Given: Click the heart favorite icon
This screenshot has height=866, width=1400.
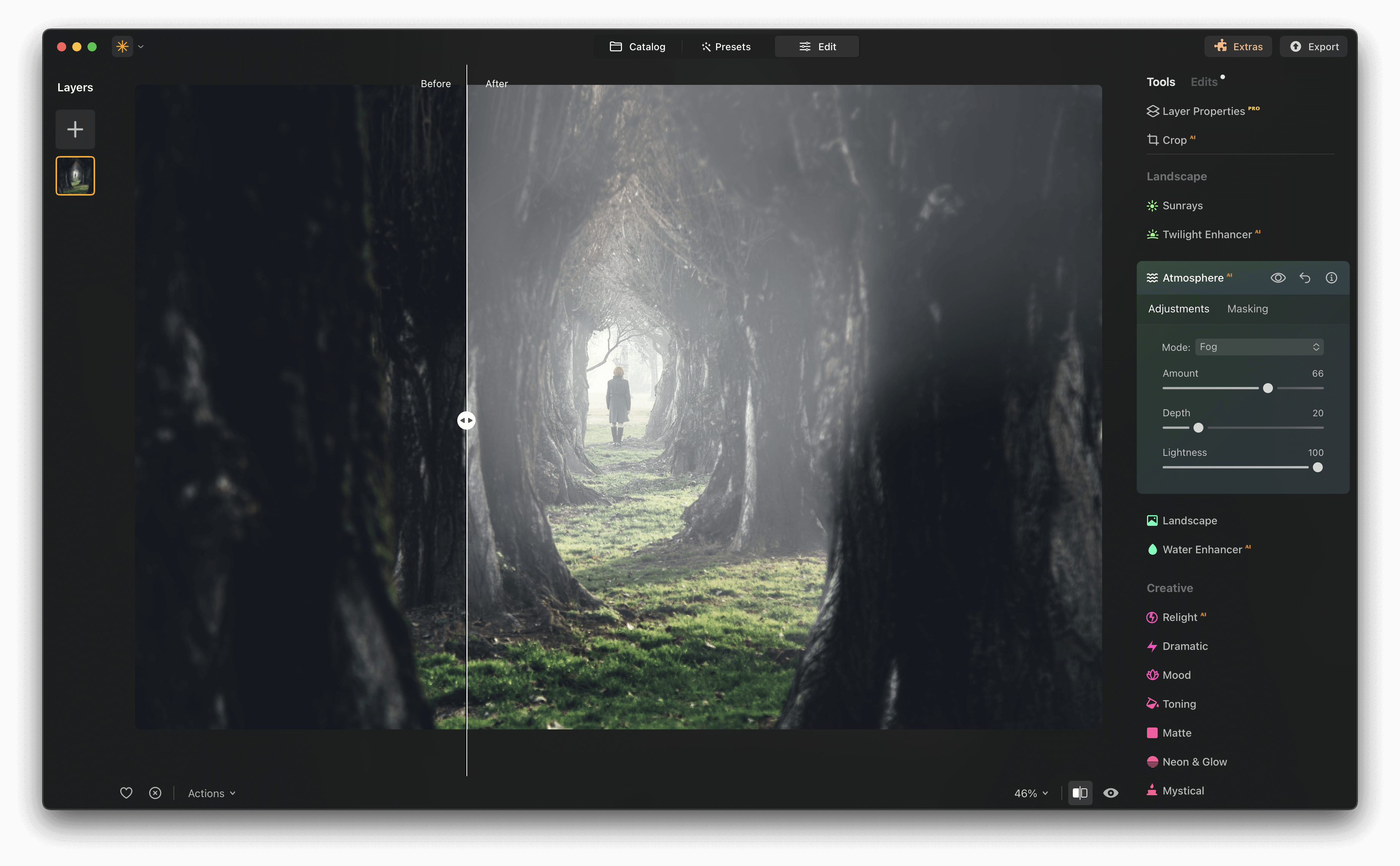Looking at the screenshot, I should (x=126, y=793).
